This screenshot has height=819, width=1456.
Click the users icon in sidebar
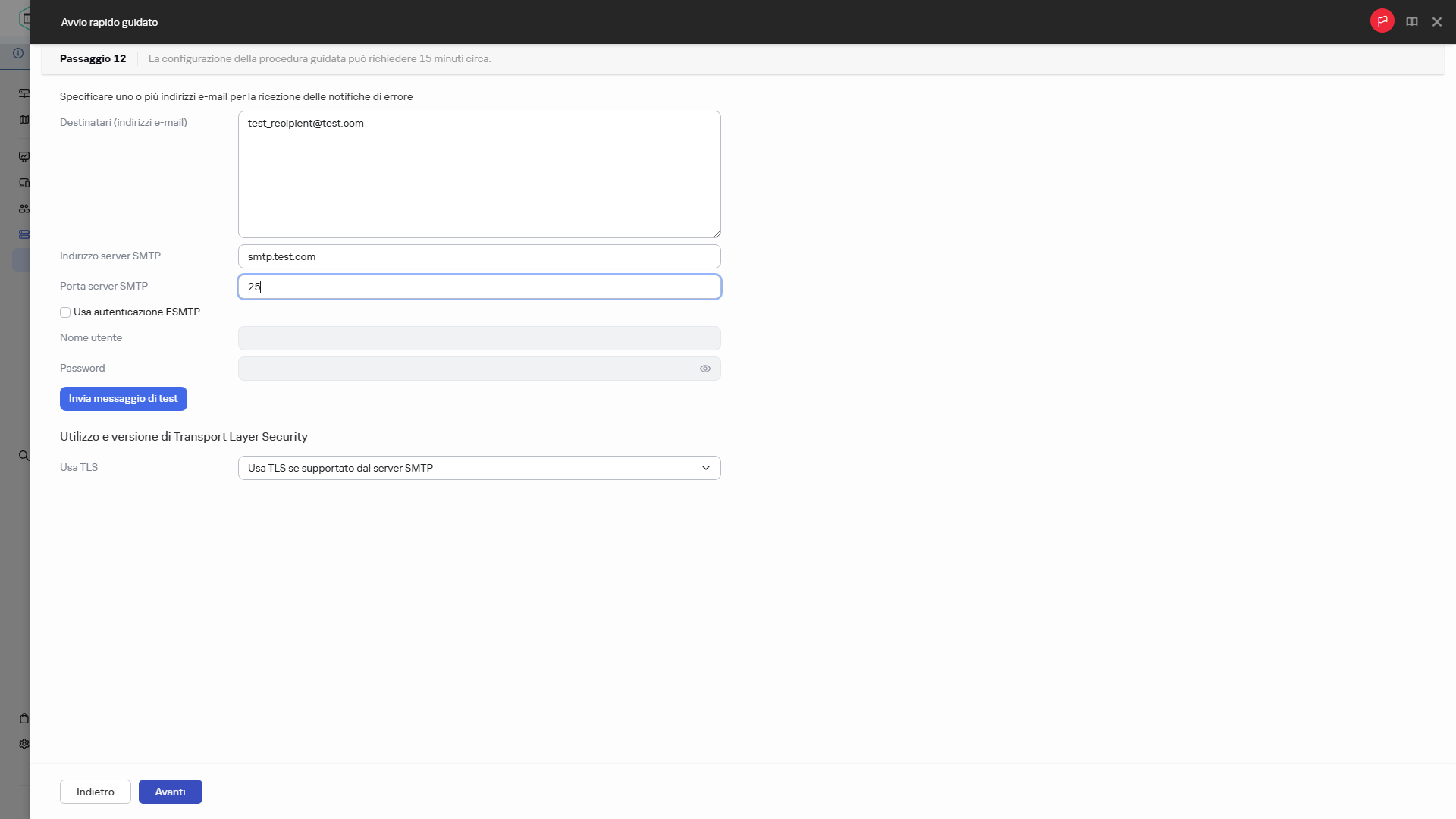coord(24,209)
